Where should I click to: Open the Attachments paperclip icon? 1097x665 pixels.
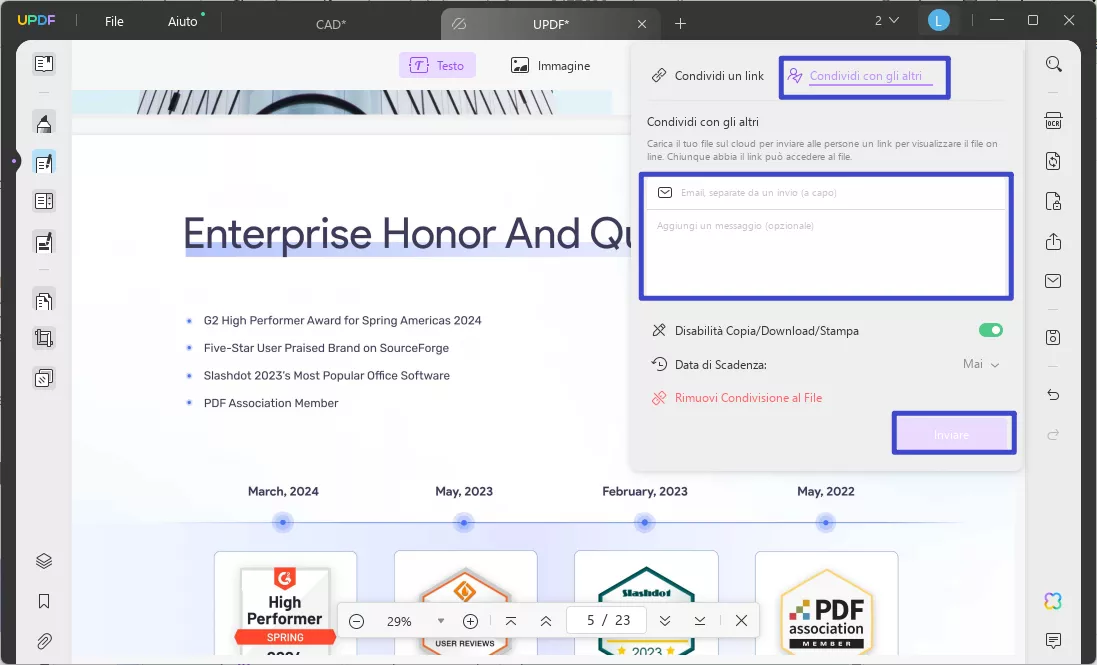[x=44, y=641]
